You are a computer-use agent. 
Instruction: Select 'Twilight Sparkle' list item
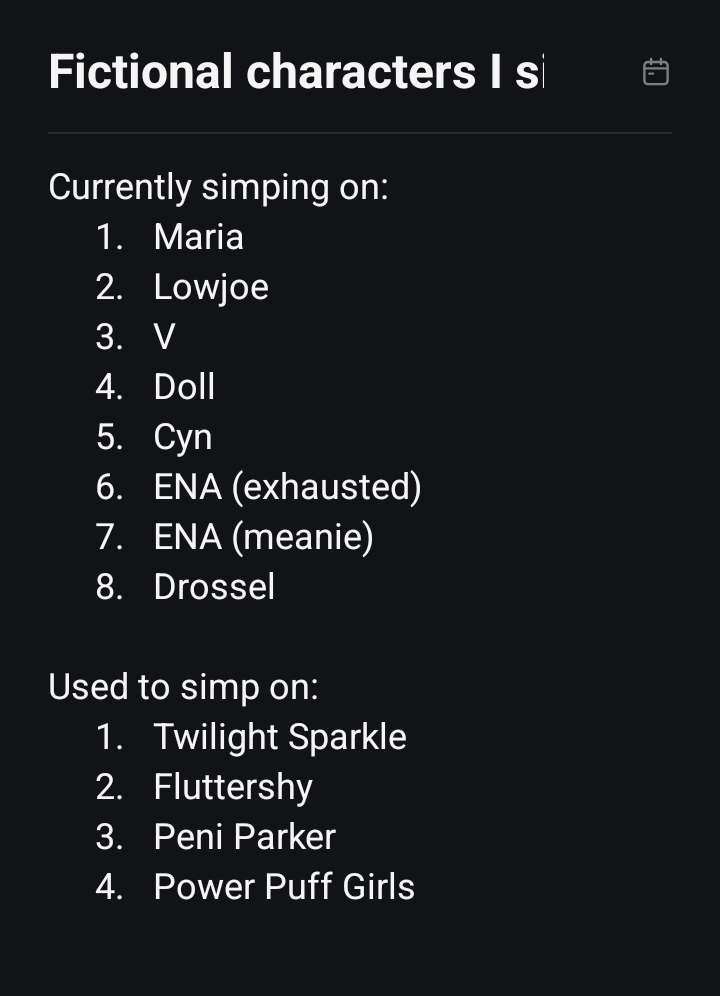coord(280,737)
